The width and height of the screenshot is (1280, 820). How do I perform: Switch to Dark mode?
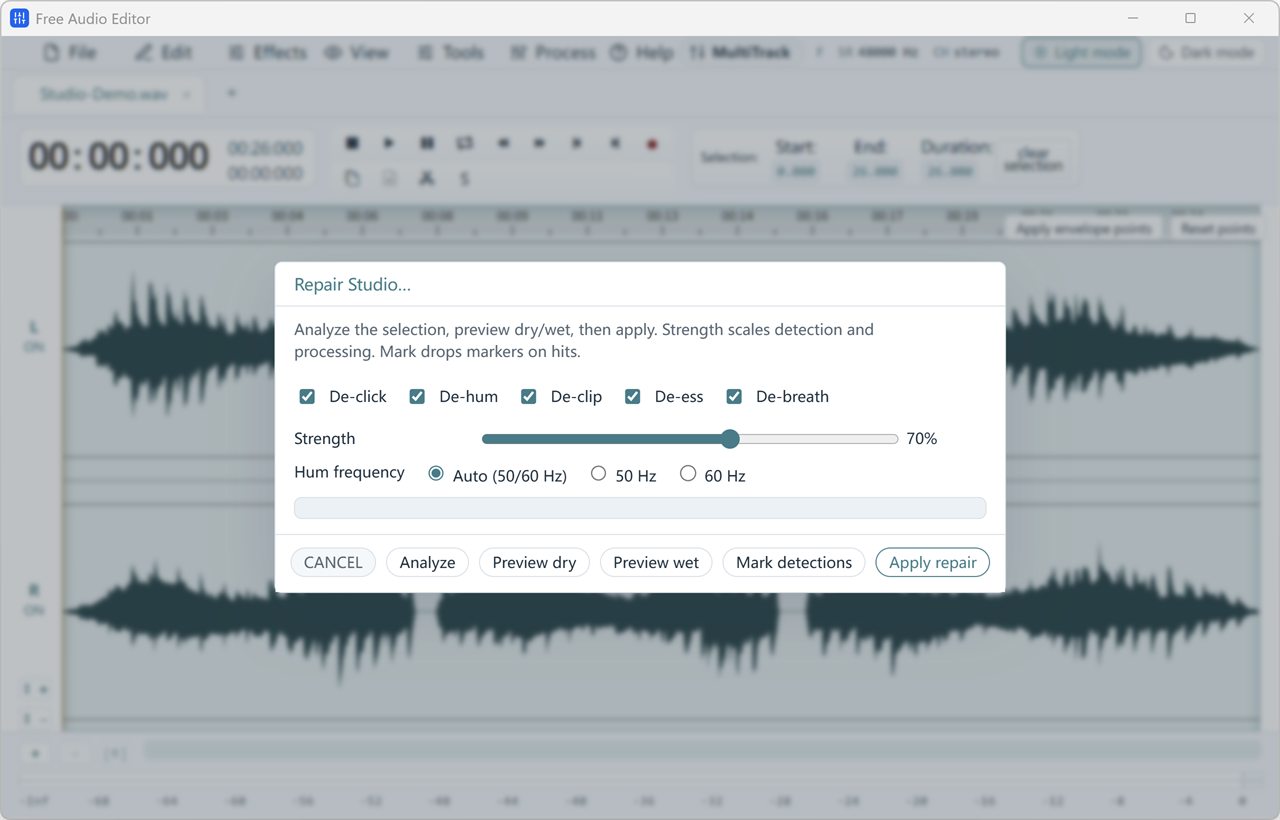click(1207, 53)
